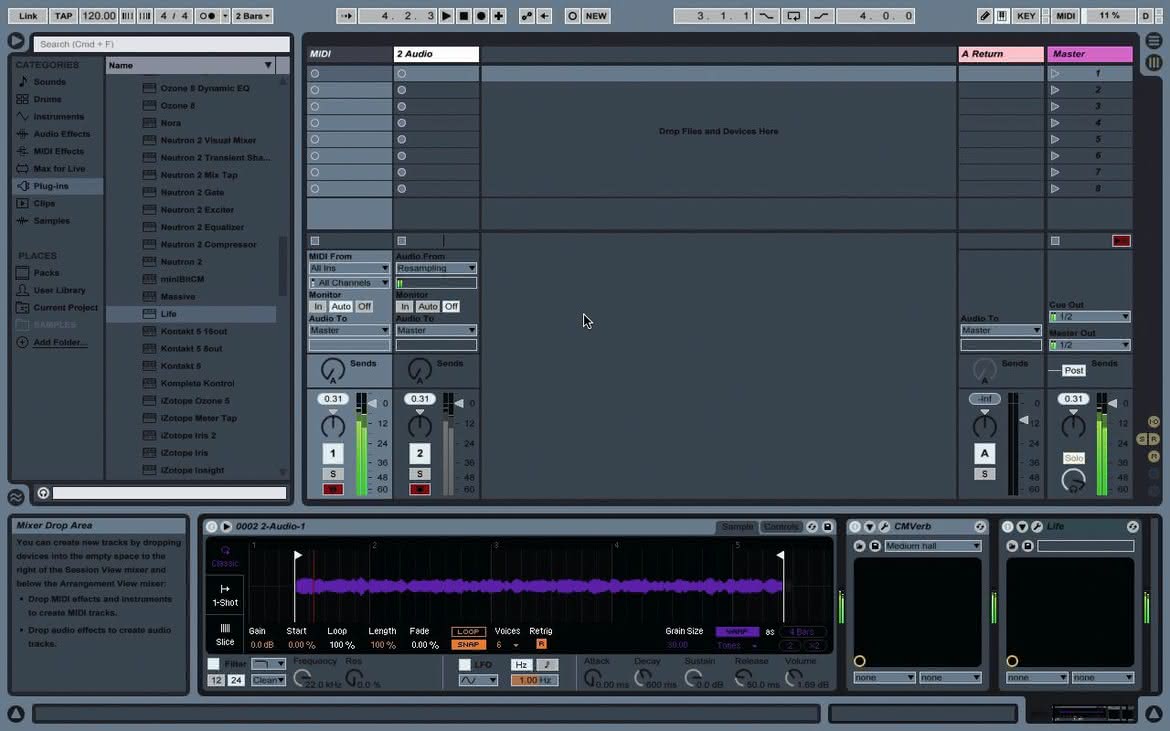This screenshot has height=731, width=1170.
Task: Click the 2 Audio track pan knob
Action: click(419, 426)
